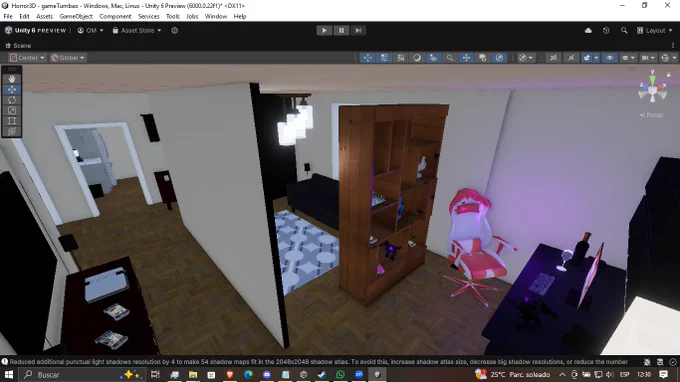This screenshot has width=680, height=382.
Task: Open the Scene panel three-dot options menu
Action: tap(673, 46)
